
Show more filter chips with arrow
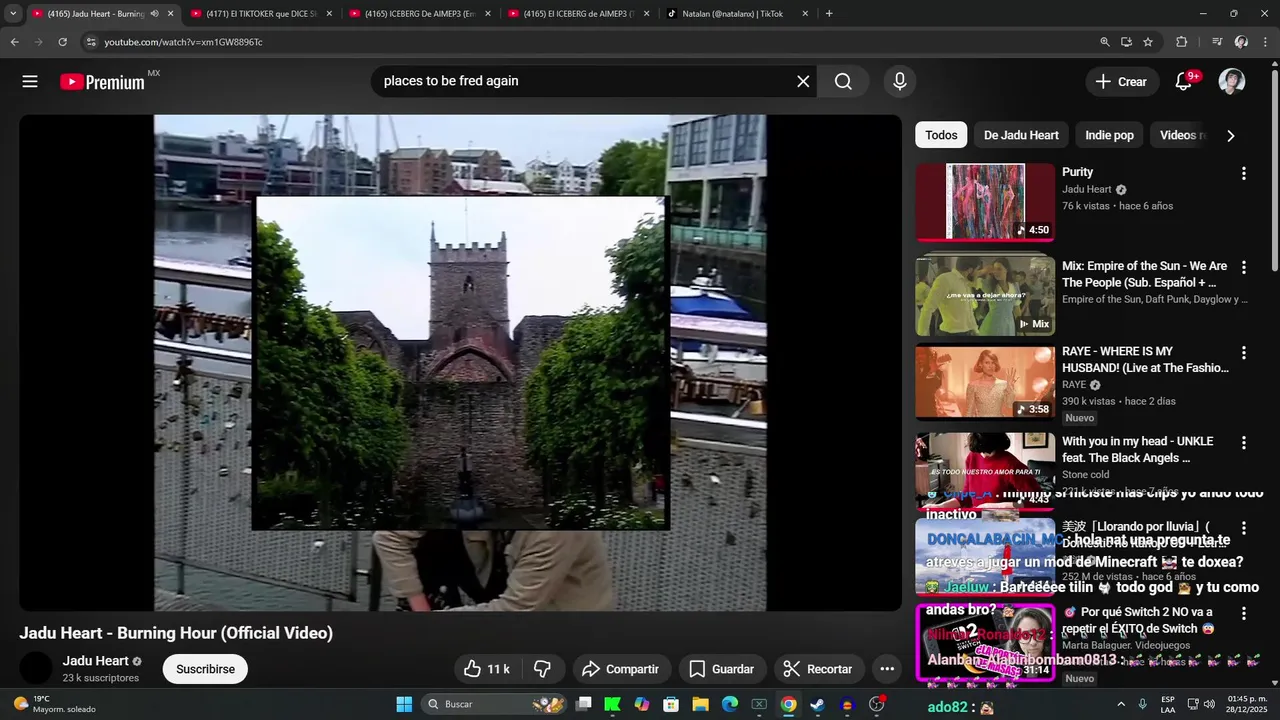point(1231,136)
